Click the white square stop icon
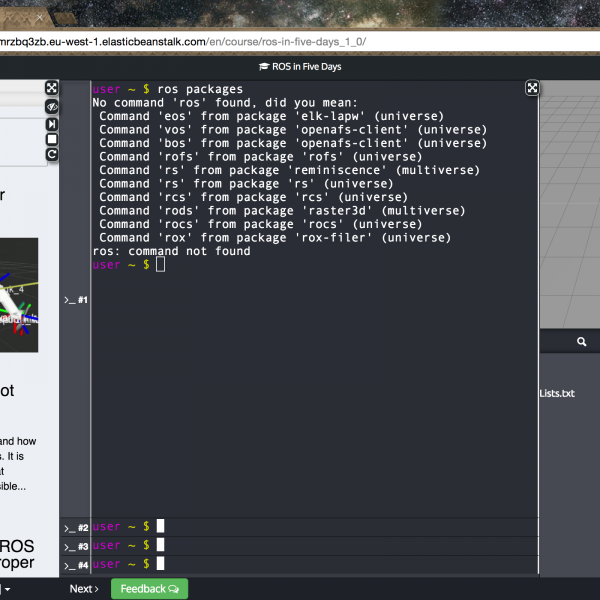The height and width of the screenshot is (600, 600). 52,139
